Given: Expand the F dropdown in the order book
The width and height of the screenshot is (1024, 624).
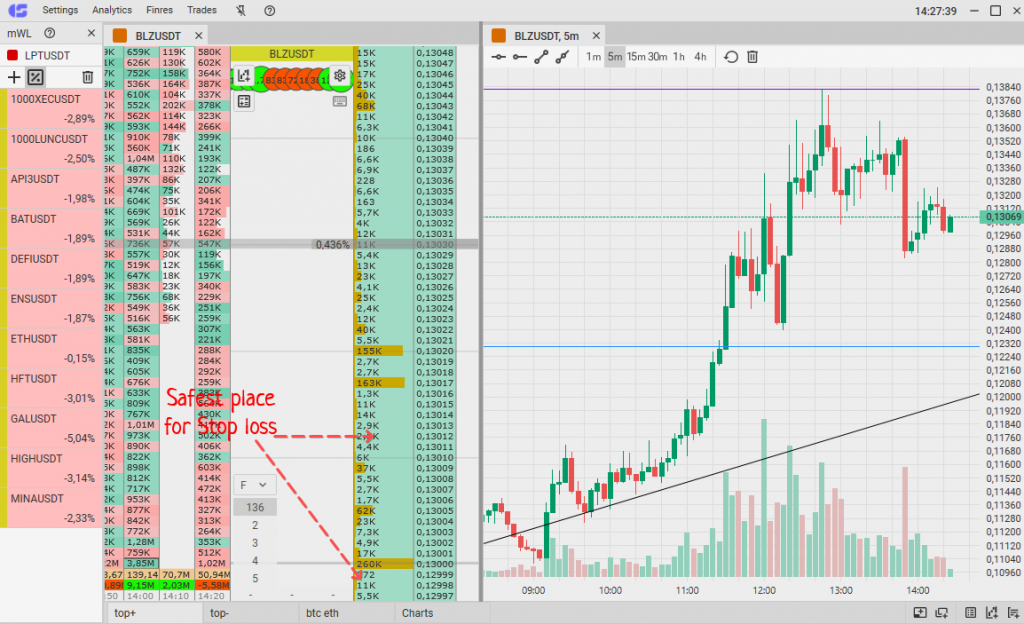Looking at the screenshot, I should [x=255, y=485].
